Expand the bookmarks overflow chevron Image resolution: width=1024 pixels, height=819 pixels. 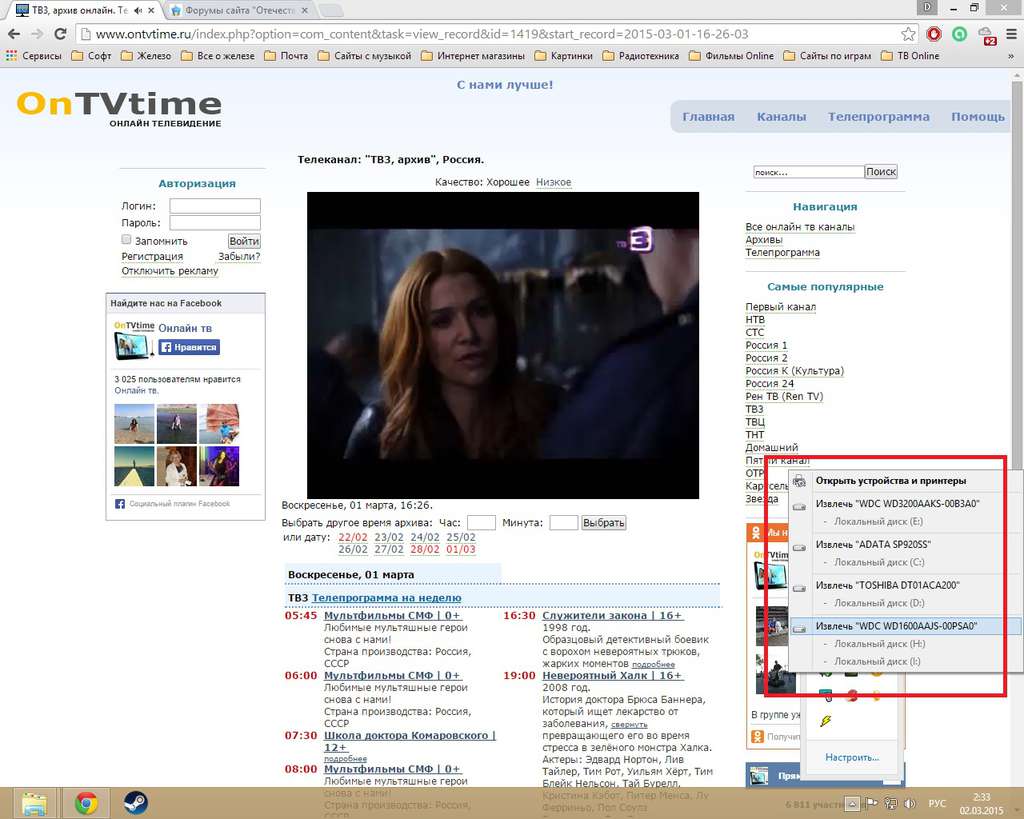pos(1011,56)
